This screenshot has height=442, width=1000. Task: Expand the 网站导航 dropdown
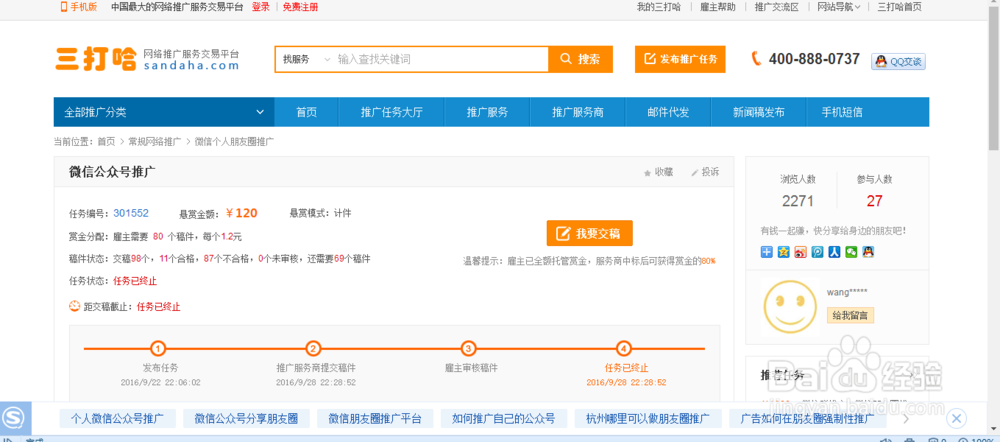839,7
